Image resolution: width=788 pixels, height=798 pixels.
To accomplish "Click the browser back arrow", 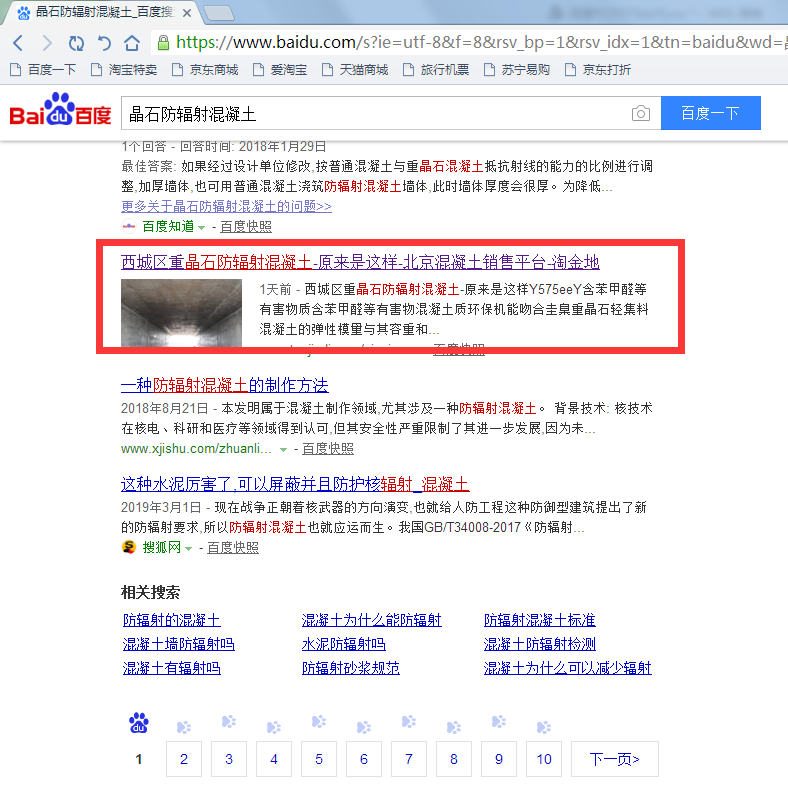I will pos(18,43).
